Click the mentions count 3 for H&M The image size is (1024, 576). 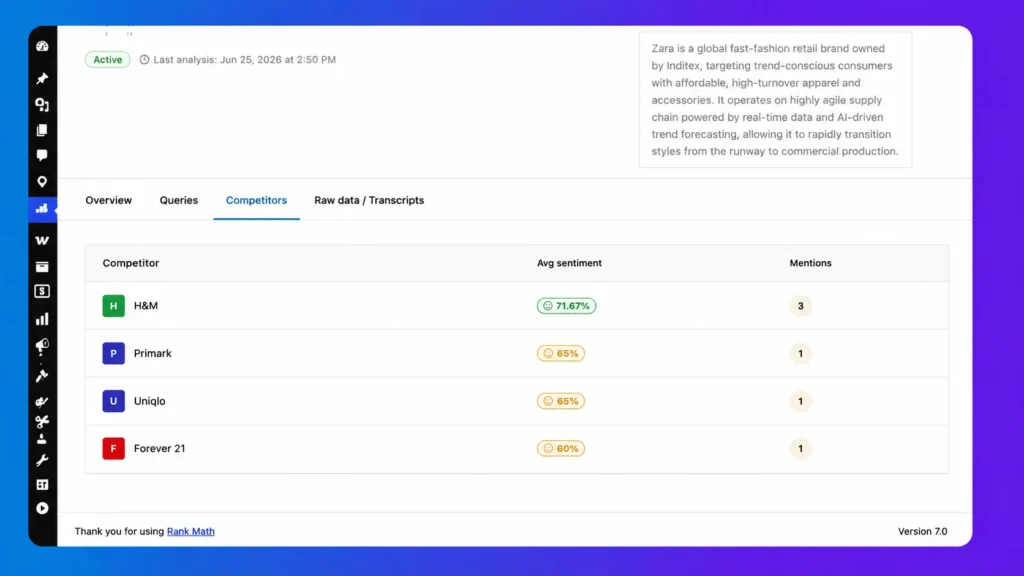(x=801, y=306)
